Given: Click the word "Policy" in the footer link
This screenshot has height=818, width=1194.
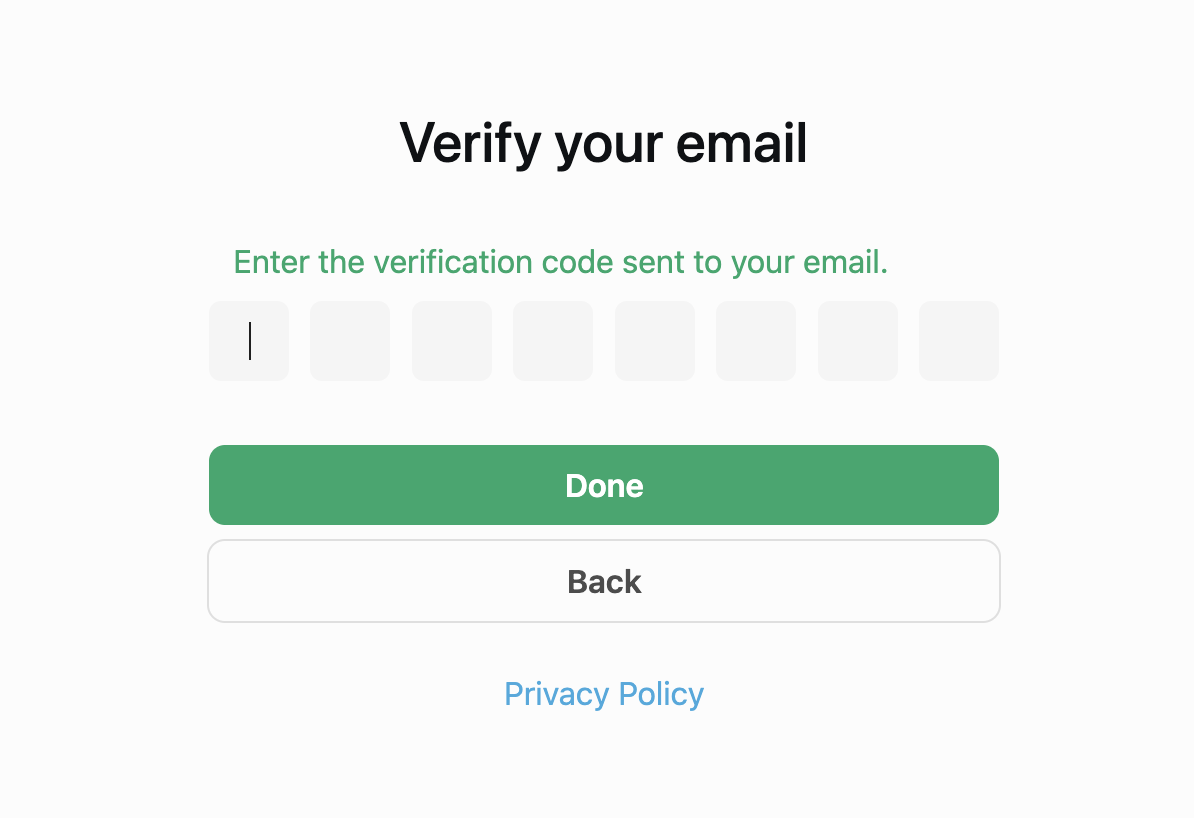Looking at the screenshot, I should click(x=661, y=694).
